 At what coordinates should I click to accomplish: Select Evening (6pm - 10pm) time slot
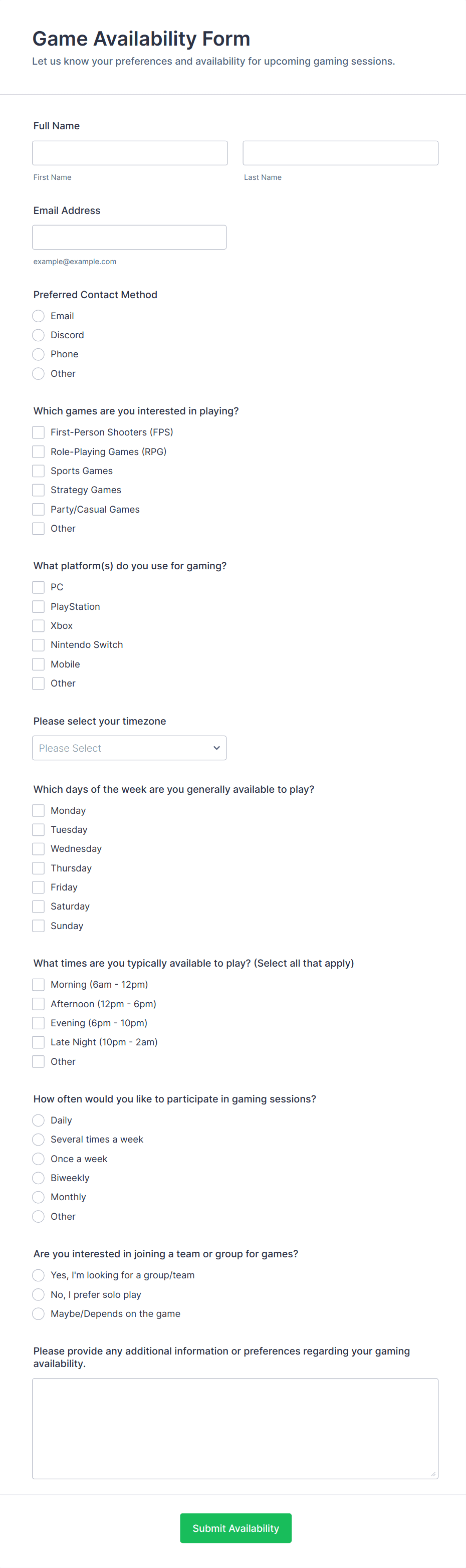(38, 1023)
